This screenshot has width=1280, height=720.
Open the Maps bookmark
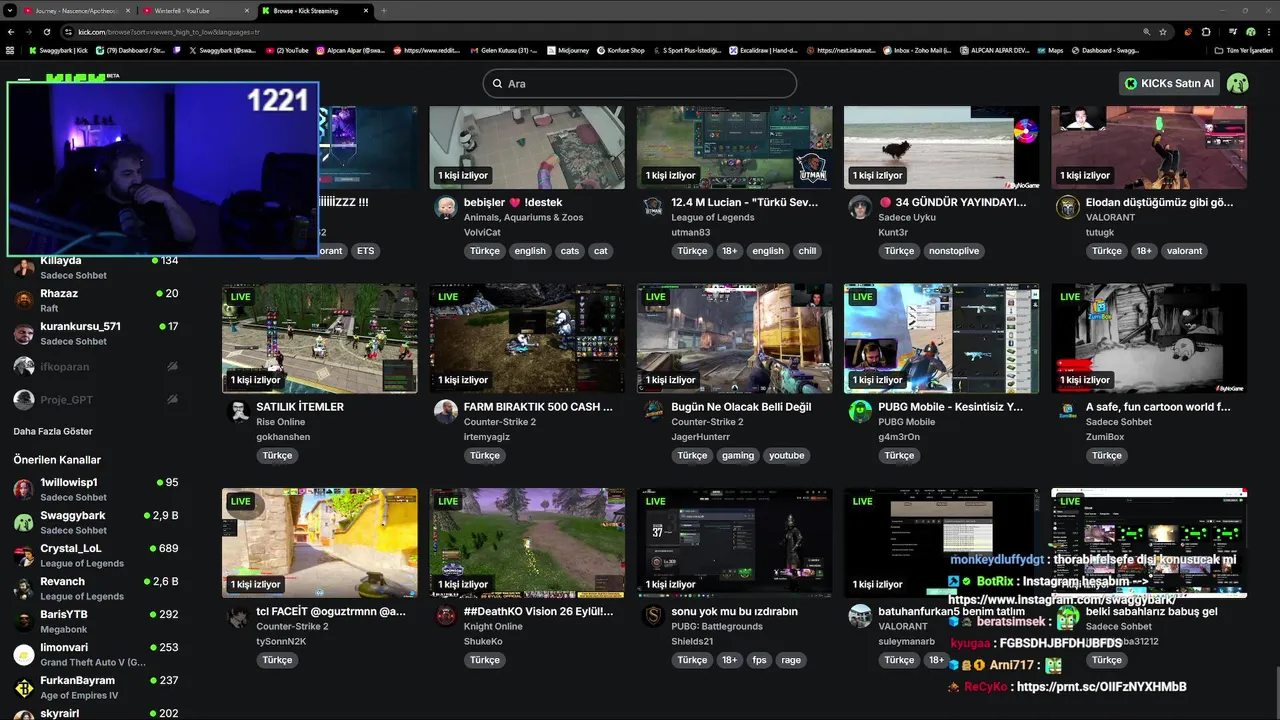[x=1051, y=50]
